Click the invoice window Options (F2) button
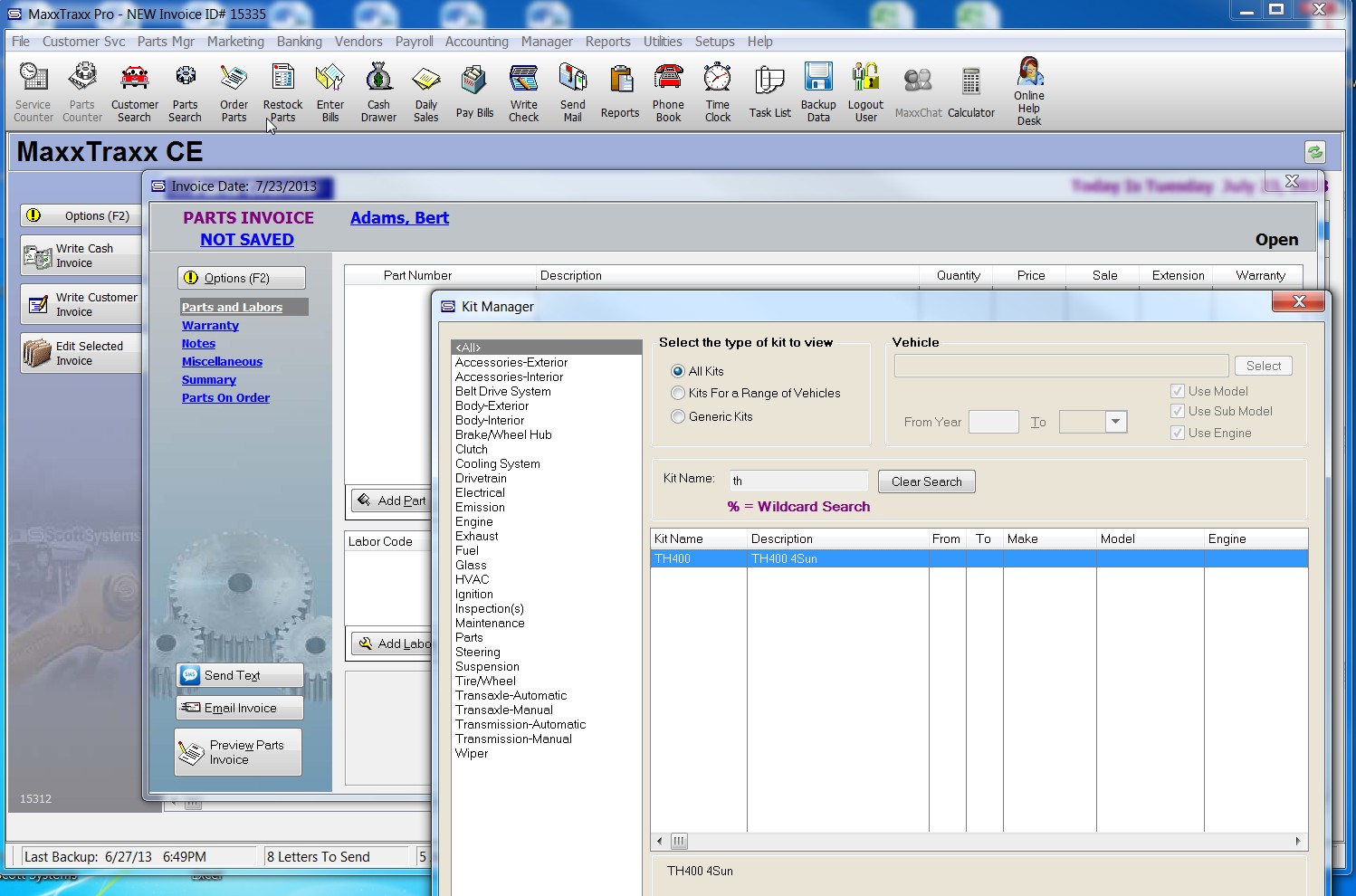The width and height of the screenshot is (1356, 896). (242, 278)
